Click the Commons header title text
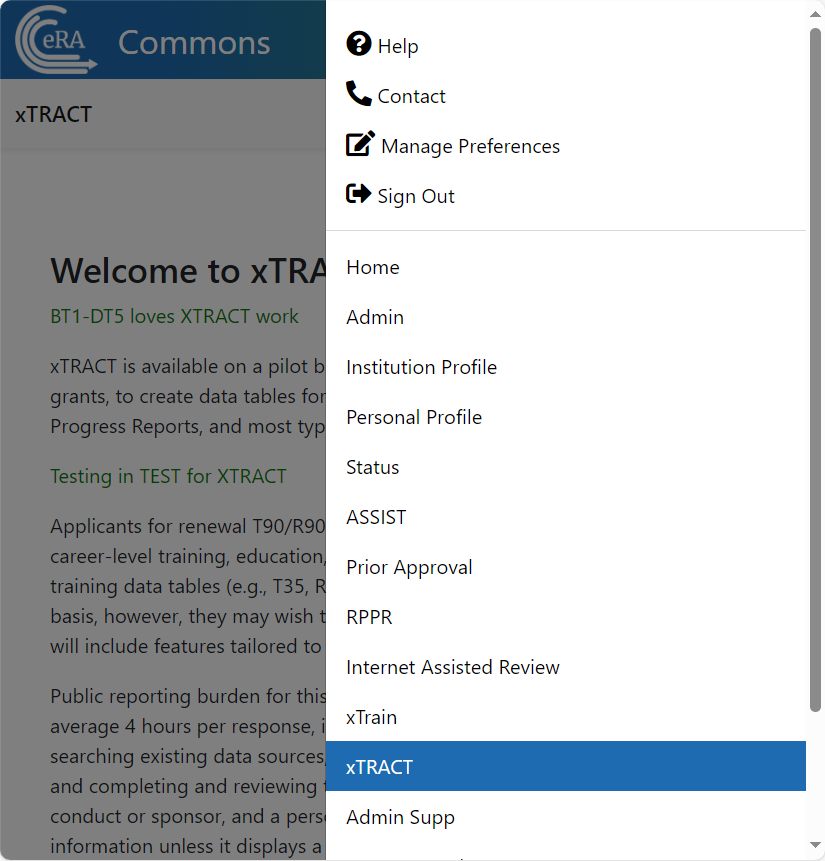Image resolution: width=825 pixels, height=861 pixels. coord(194,43)
